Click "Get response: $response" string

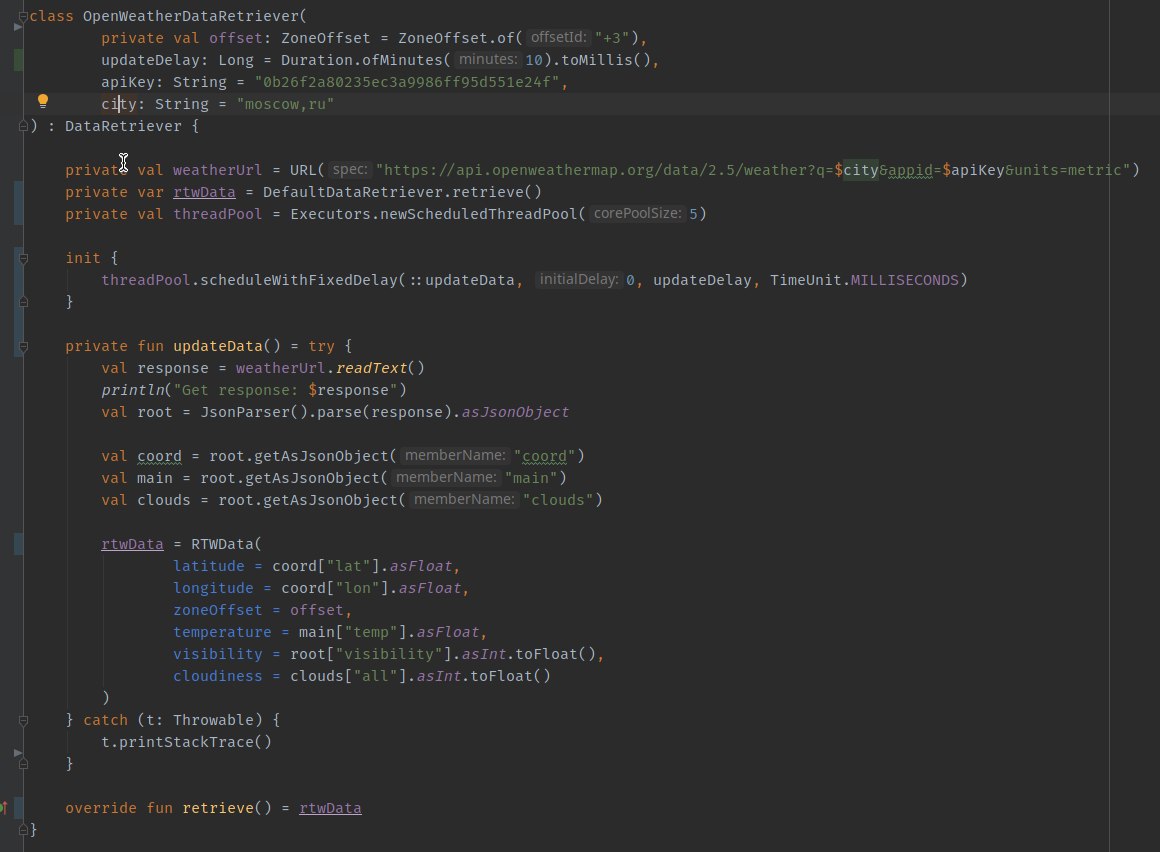[x=286, y=390]
